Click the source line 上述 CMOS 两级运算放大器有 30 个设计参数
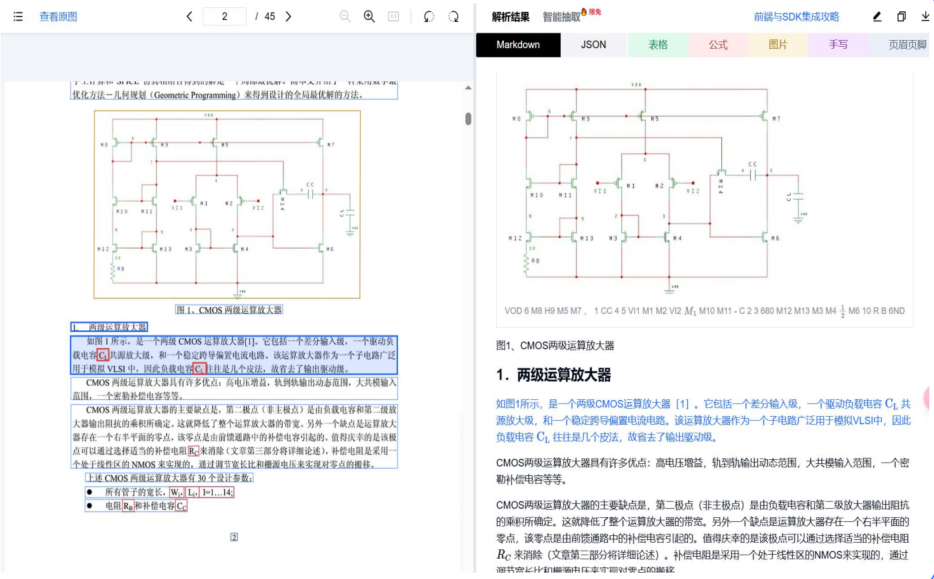Image resolution: width=934 pixels, height=579 pixels. tap(169, 478)
